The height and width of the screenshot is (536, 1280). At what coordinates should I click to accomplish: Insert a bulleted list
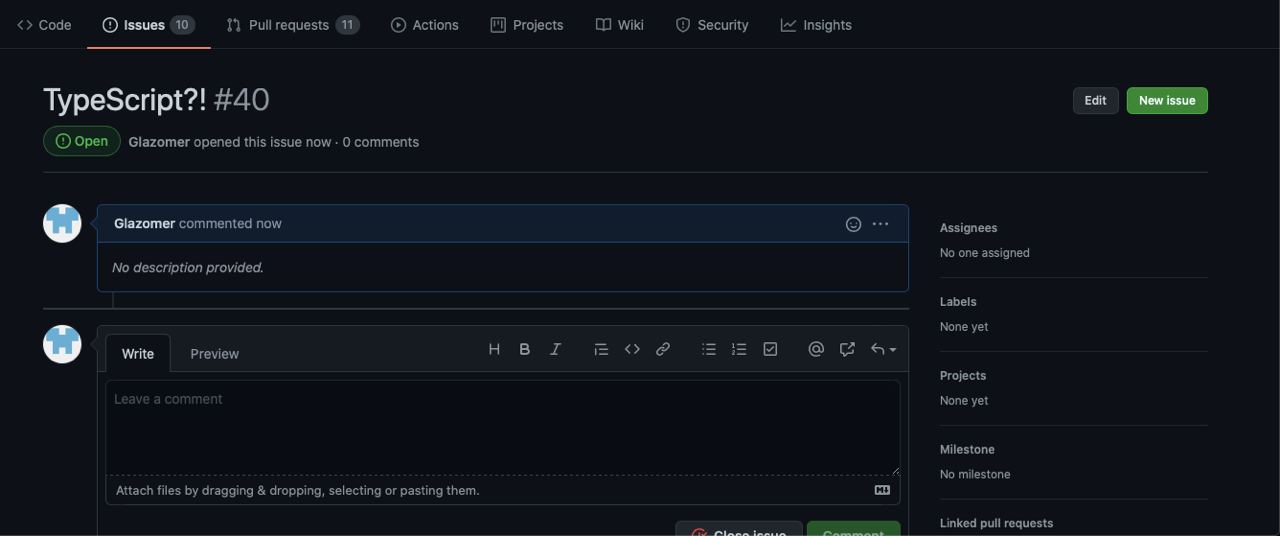pyautogui.click(x=709, y=349)
